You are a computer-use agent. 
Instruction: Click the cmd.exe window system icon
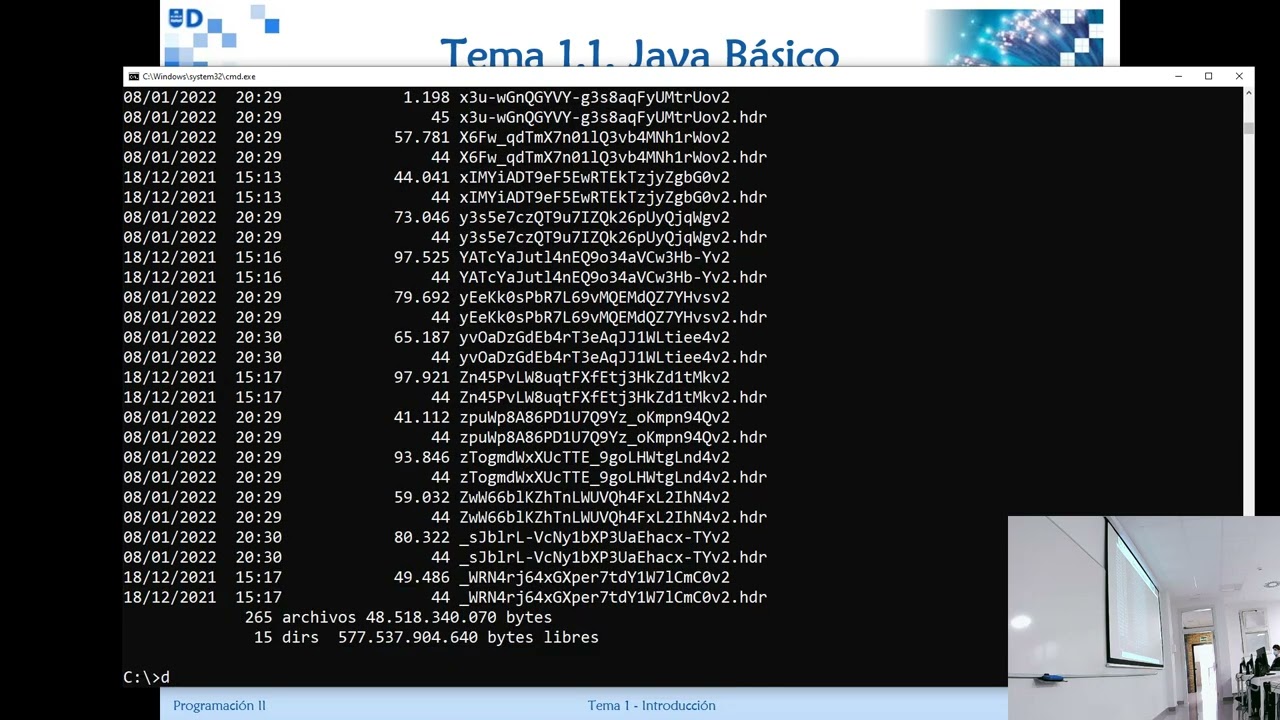pyautogui.click(x=133, y=77)
